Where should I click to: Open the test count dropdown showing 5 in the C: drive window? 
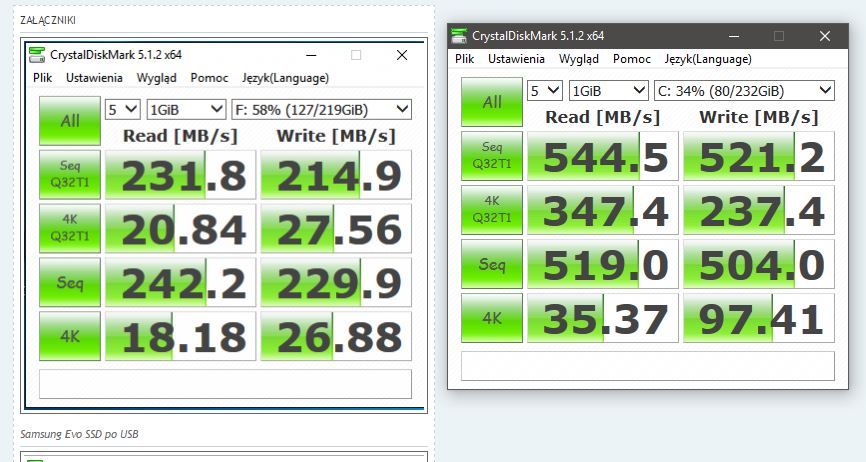[545, 91]
